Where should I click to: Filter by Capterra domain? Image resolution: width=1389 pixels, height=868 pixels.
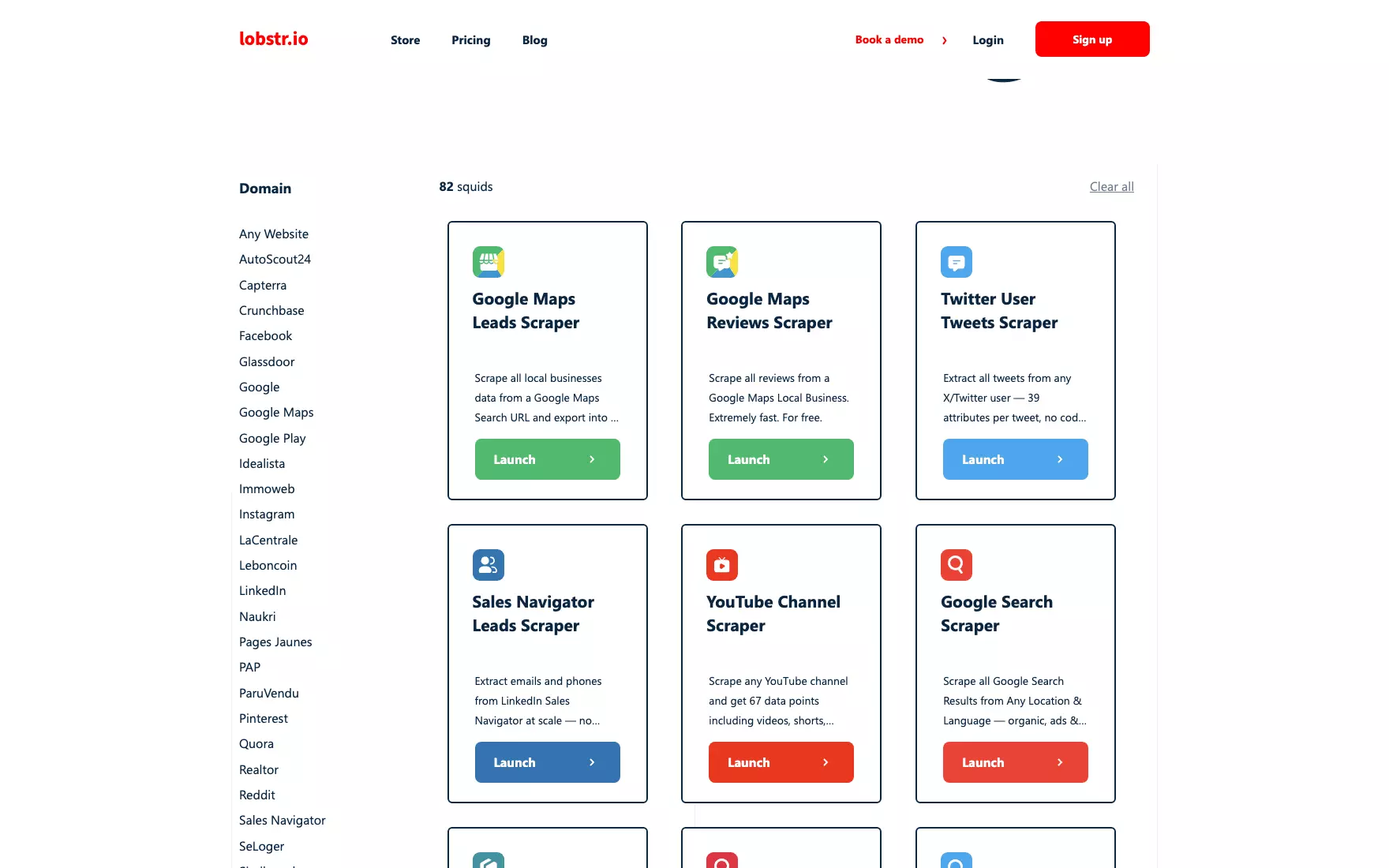click(262, 286)
